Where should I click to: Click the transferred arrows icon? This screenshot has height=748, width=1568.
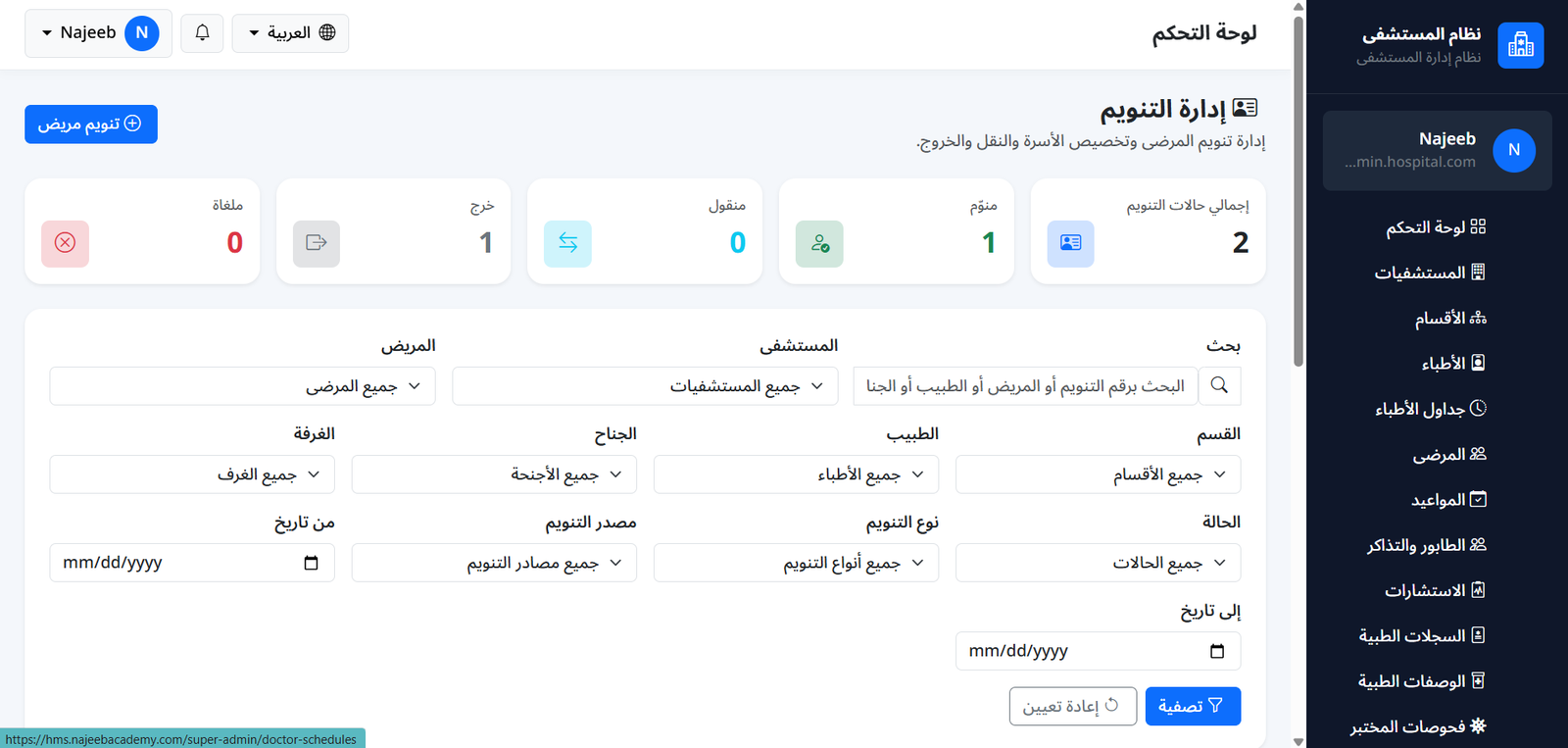pos(568,243)
